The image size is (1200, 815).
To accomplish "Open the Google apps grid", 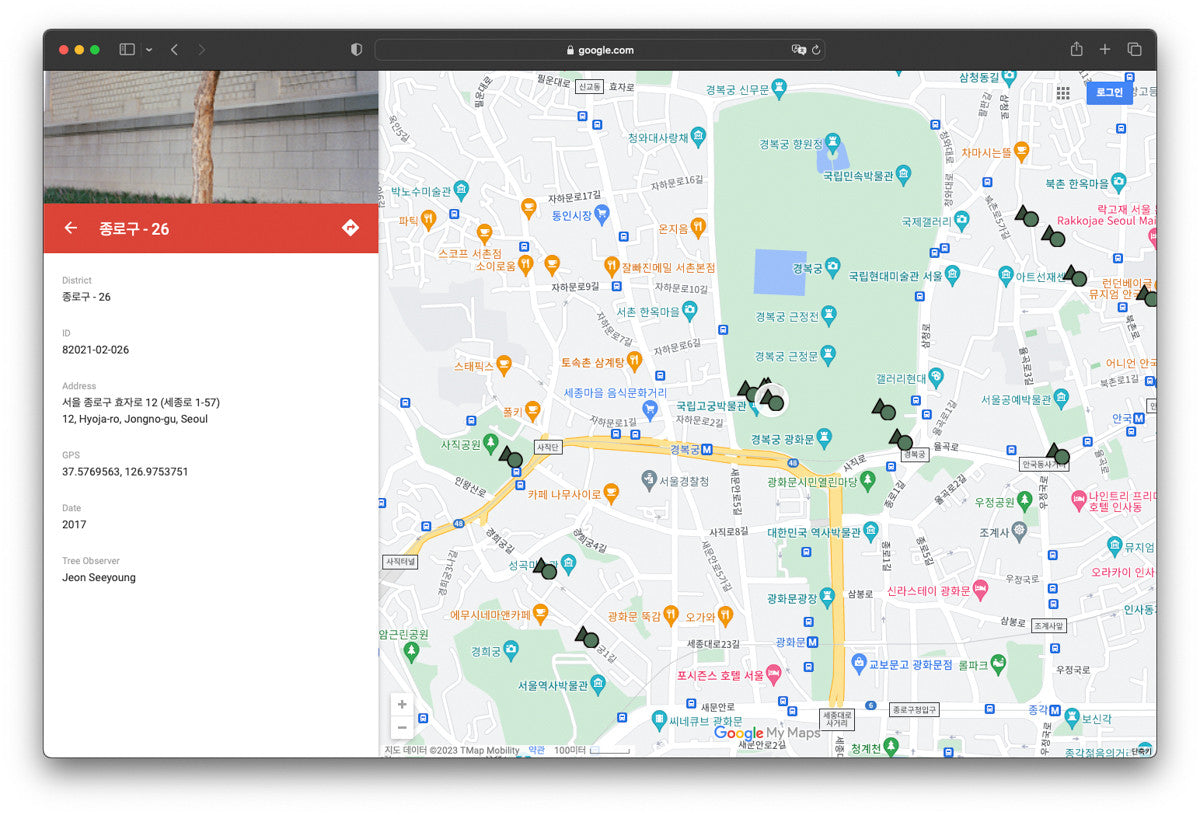I will click(x=1063, y=92).
